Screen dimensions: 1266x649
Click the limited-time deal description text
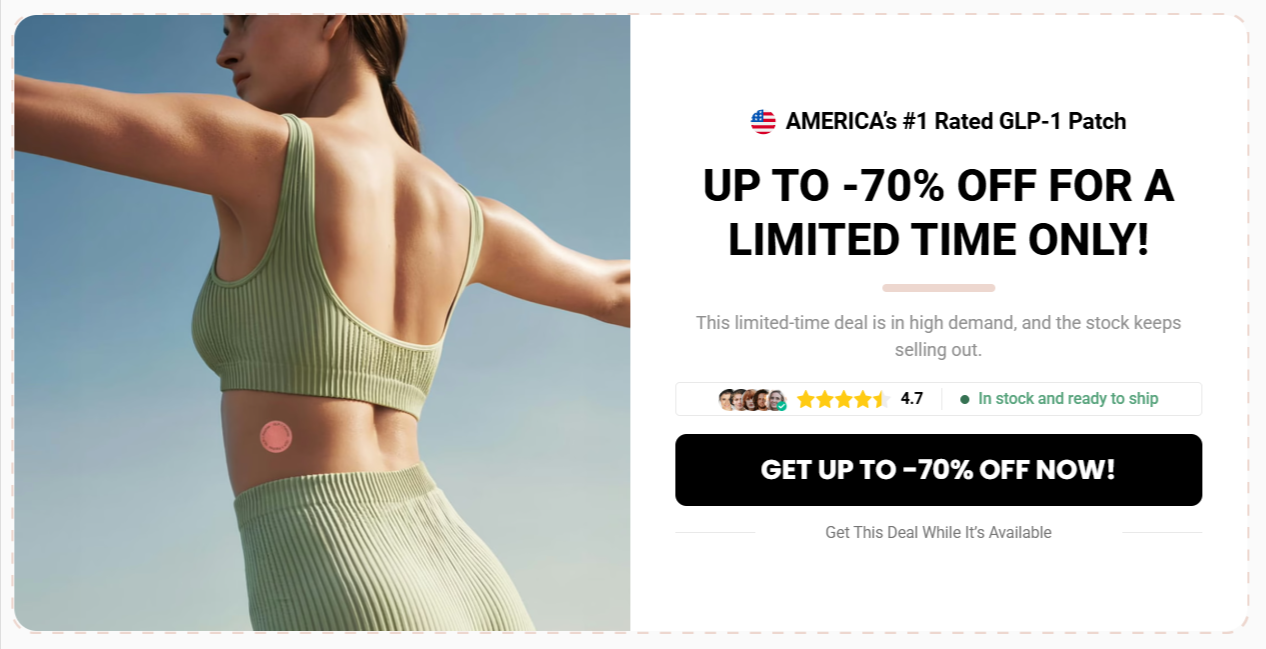point(938,337)
